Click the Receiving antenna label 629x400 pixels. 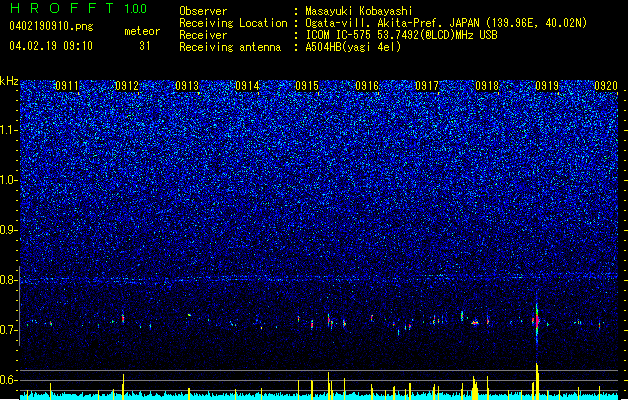pos(230,47)
